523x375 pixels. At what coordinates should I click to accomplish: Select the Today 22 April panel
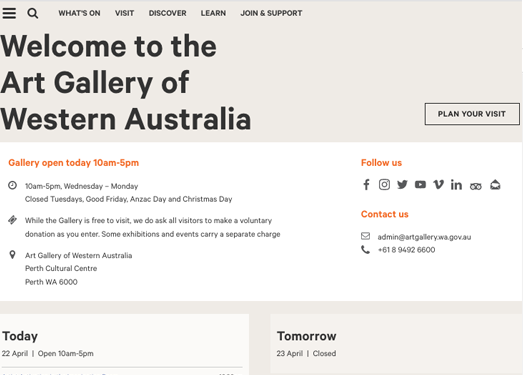[124, 344]
